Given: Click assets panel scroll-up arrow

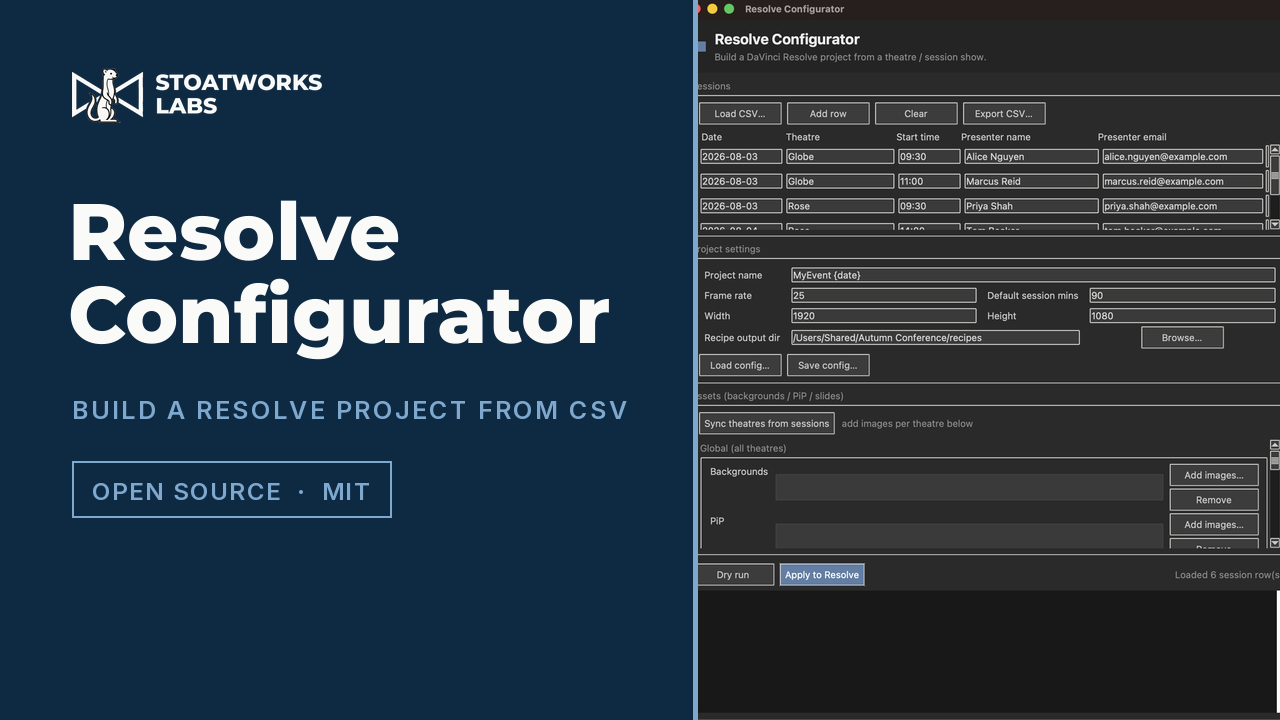Looking at the screenshot, I should [1274, 445].
